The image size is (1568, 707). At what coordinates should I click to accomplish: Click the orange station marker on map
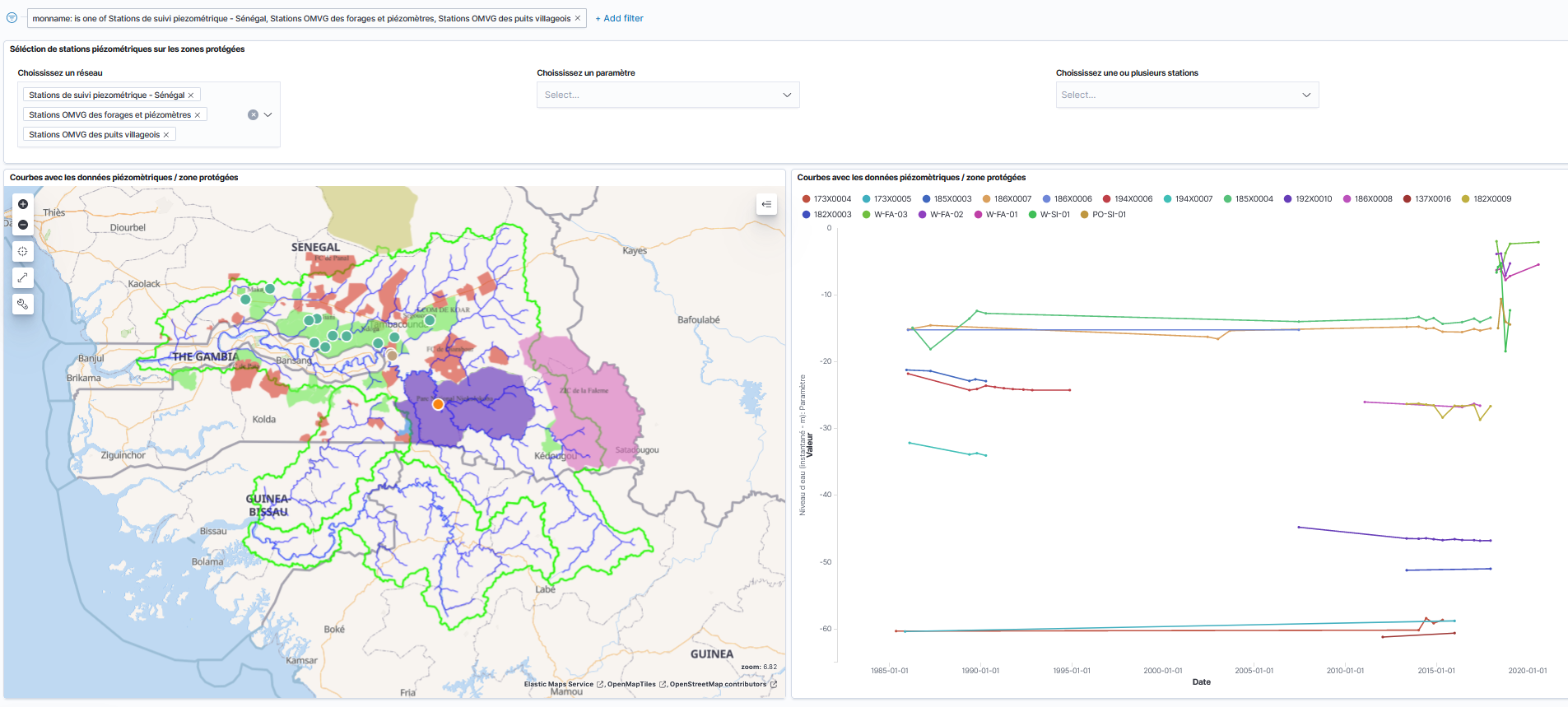tap(438, 404)
